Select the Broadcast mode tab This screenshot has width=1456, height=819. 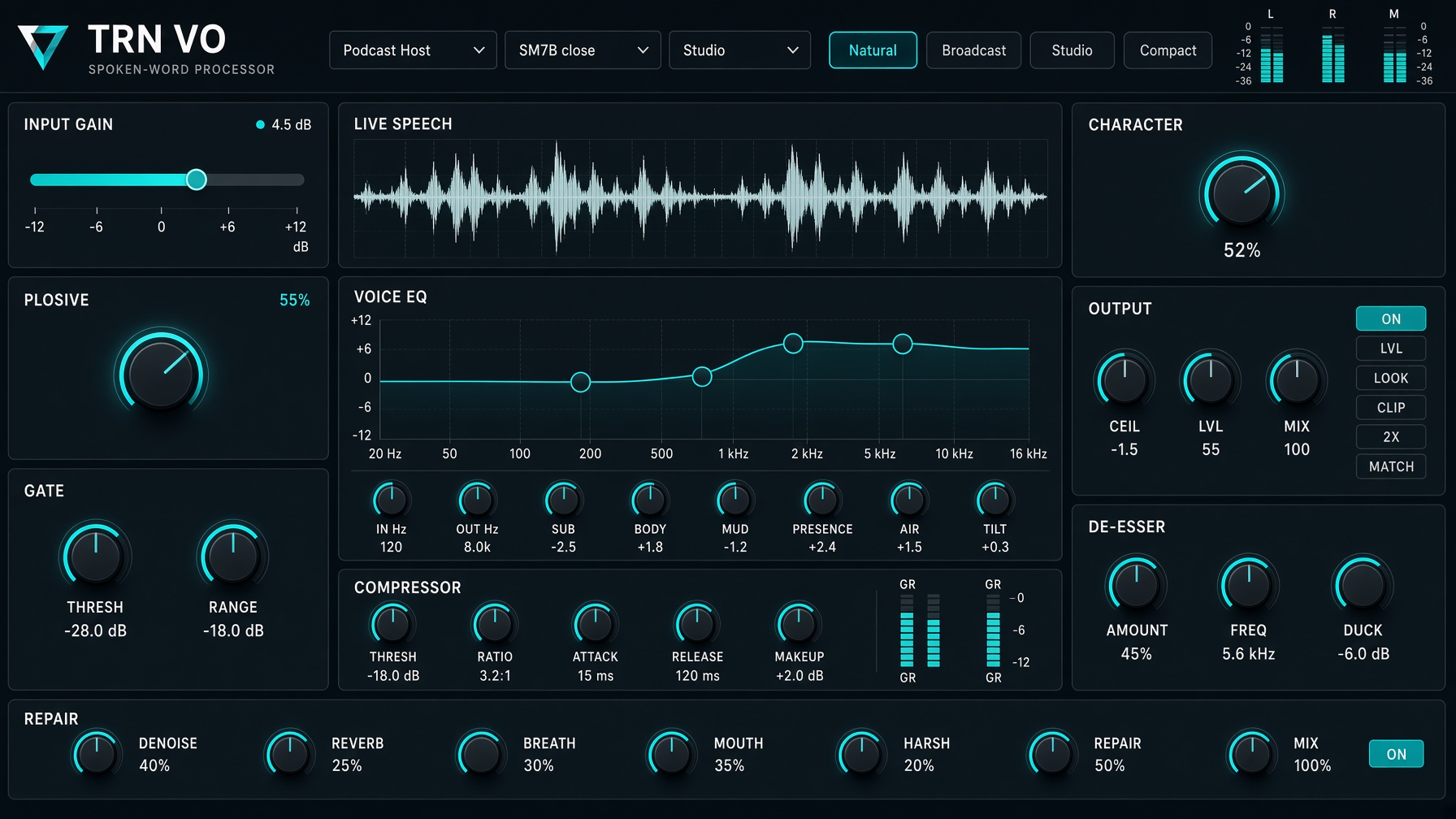[x=973, y=50]
